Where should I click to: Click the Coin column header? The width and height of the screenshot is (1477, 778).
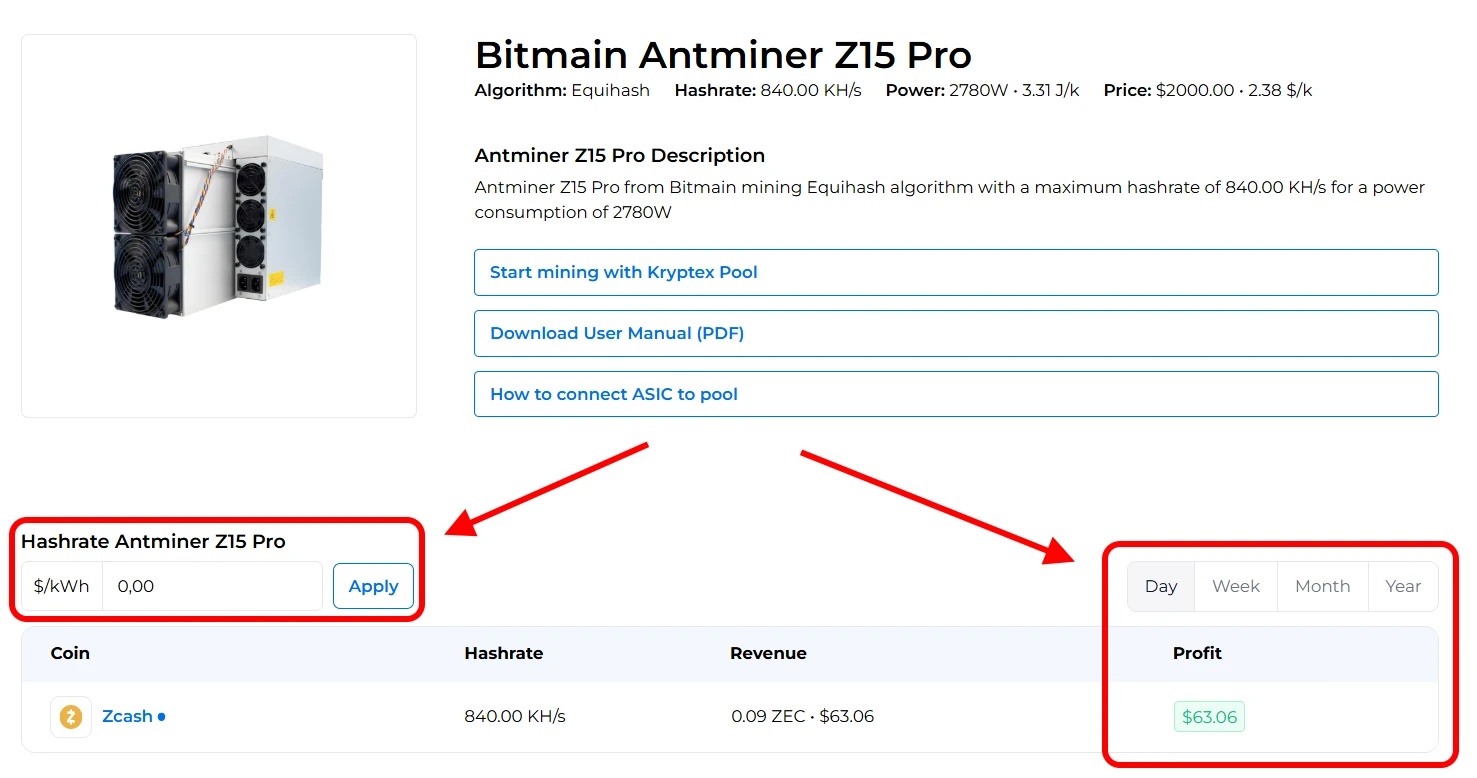[70, 654]
